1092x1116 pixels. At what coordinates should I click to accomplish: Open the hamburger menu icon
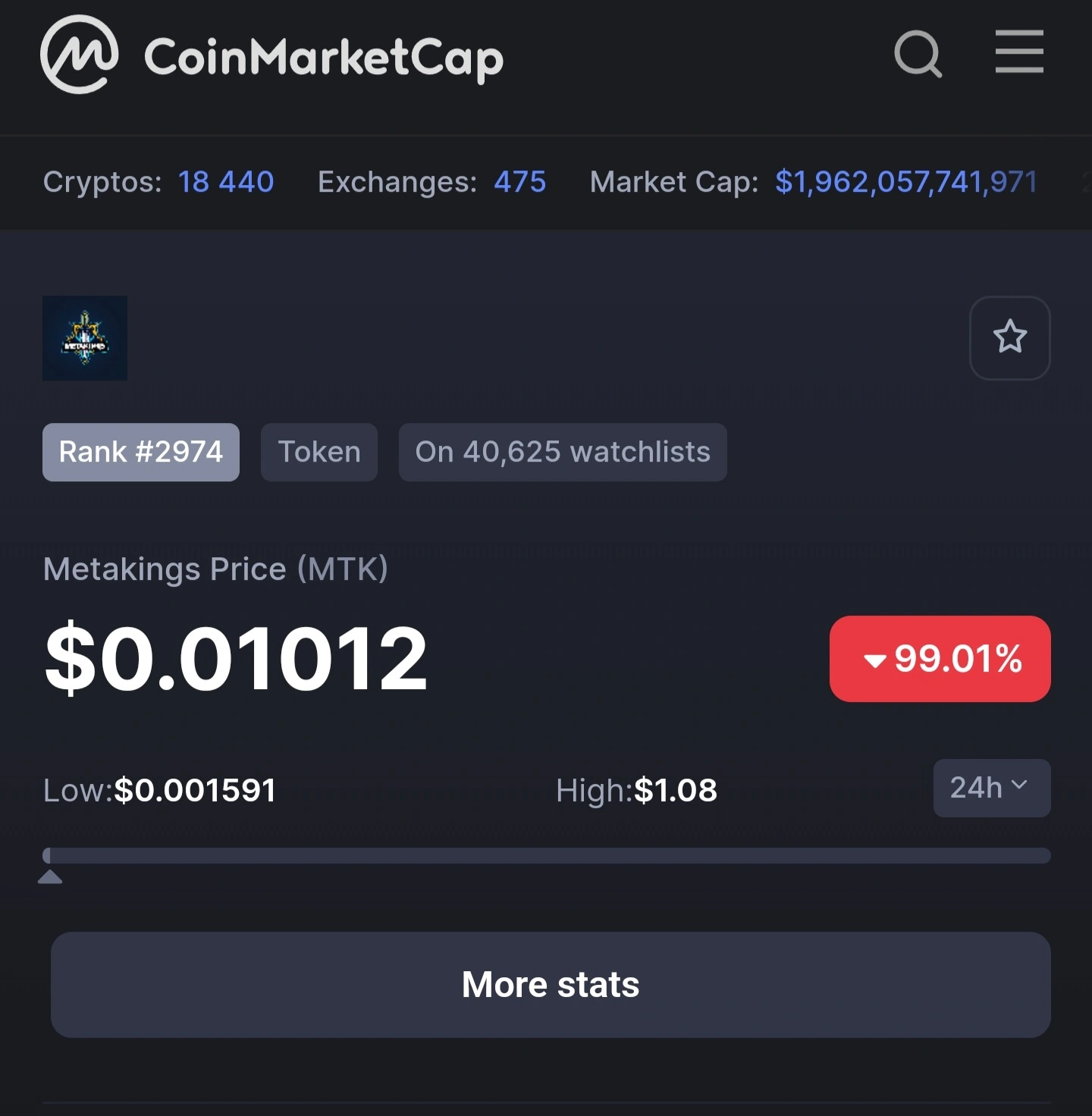(x=1019, y=52)
